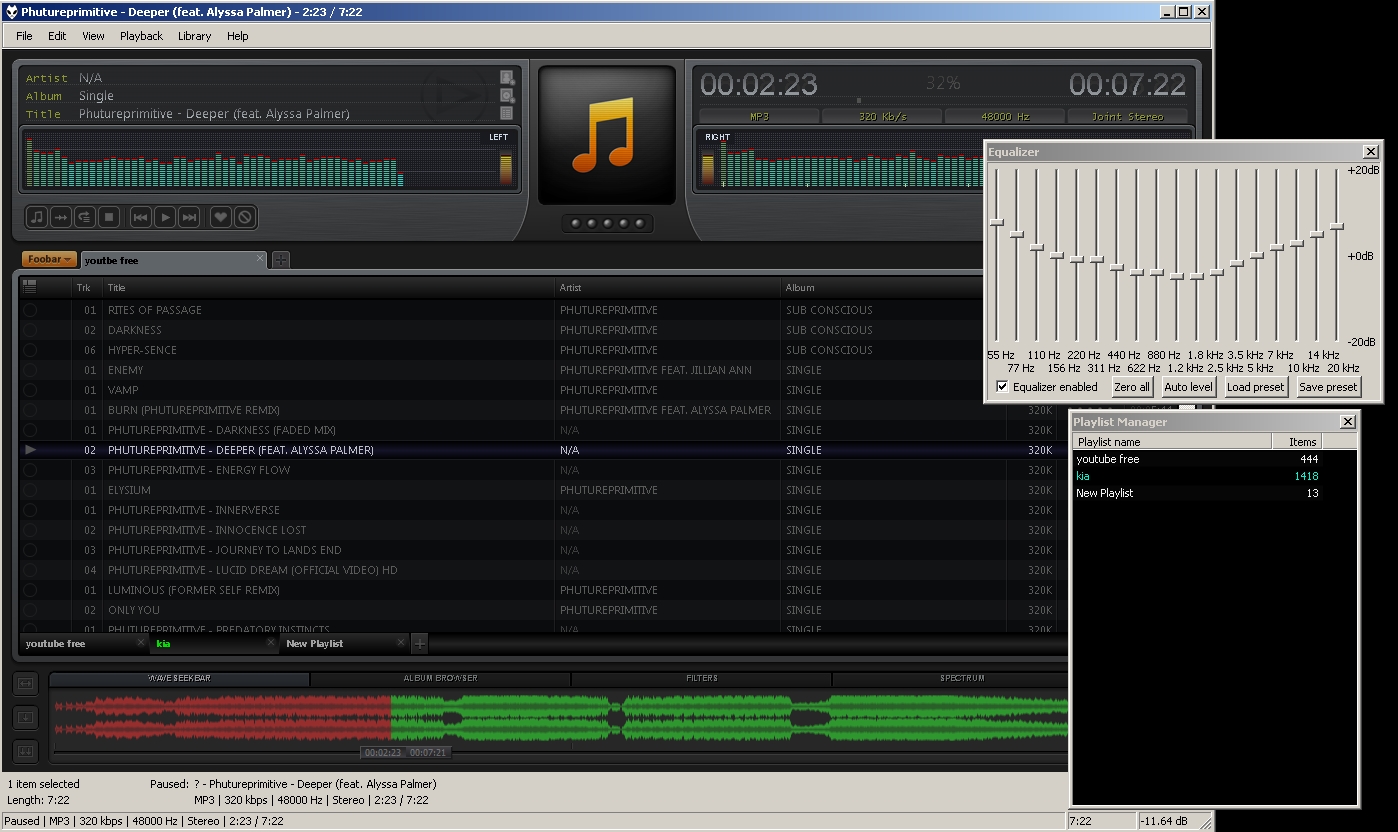Image resolution: width=1398 pixels, height=832 pixels.
Task: Select the kia playlist in Playlist Manager
Action: pos(1083,476)
